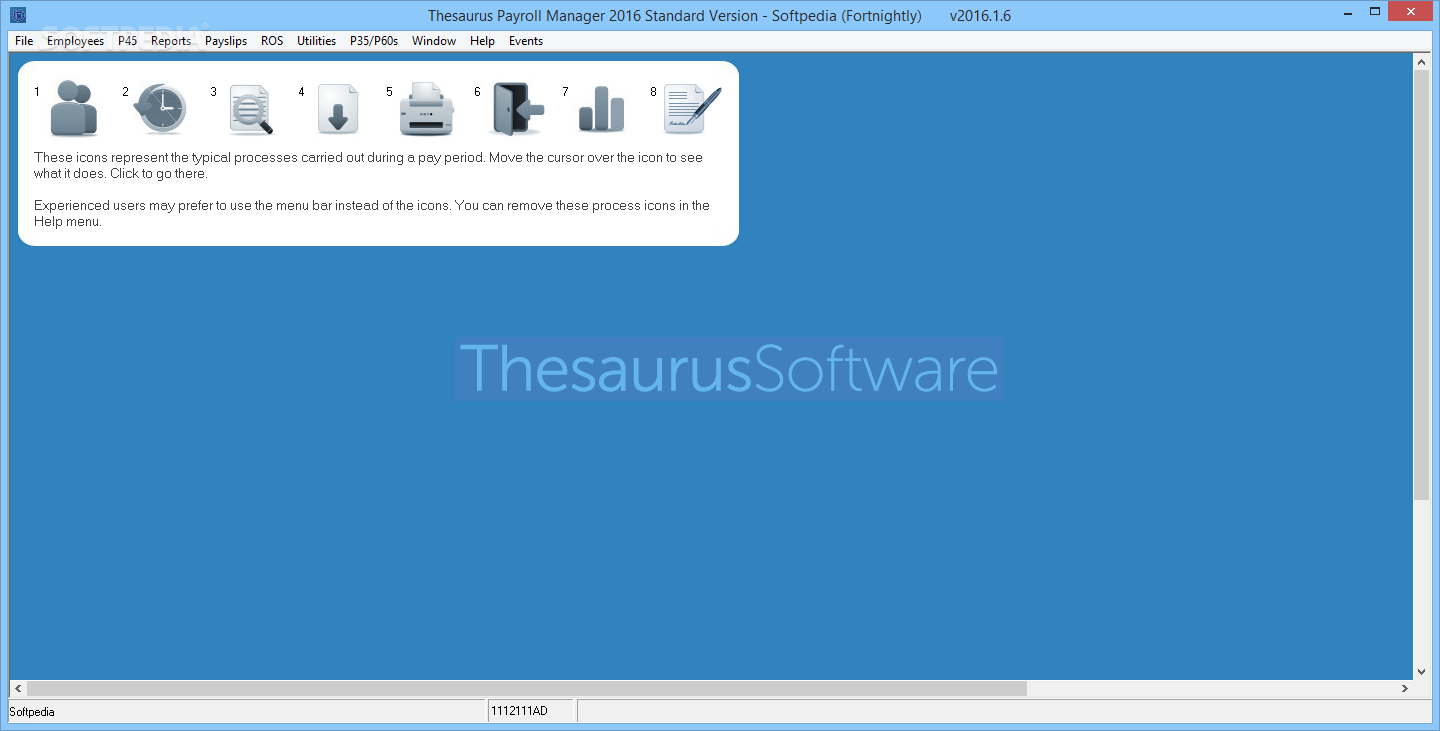Open the Utilities menu
Viewport: 1440px width, 731px height.
[316, 41]
